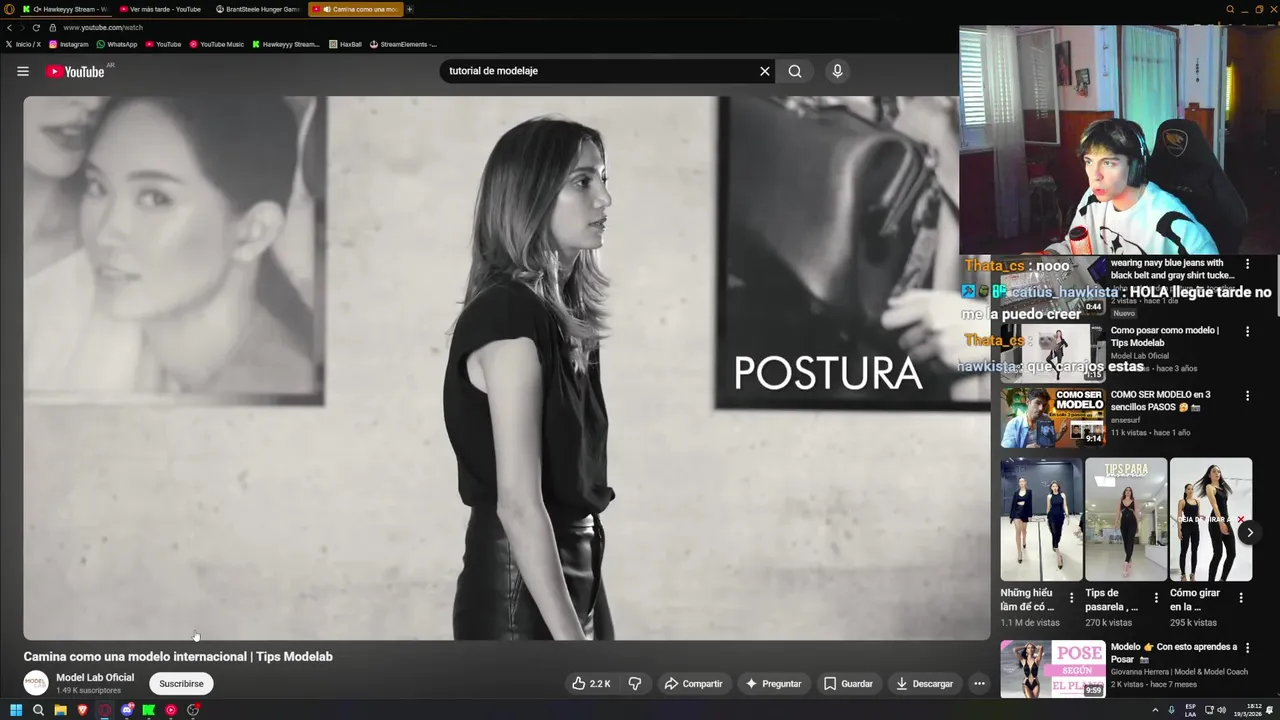1280x720 pixels.
Task: Open 'Modelo Con esto aprendes a Posar' title
Action: tap(1173, 653)
